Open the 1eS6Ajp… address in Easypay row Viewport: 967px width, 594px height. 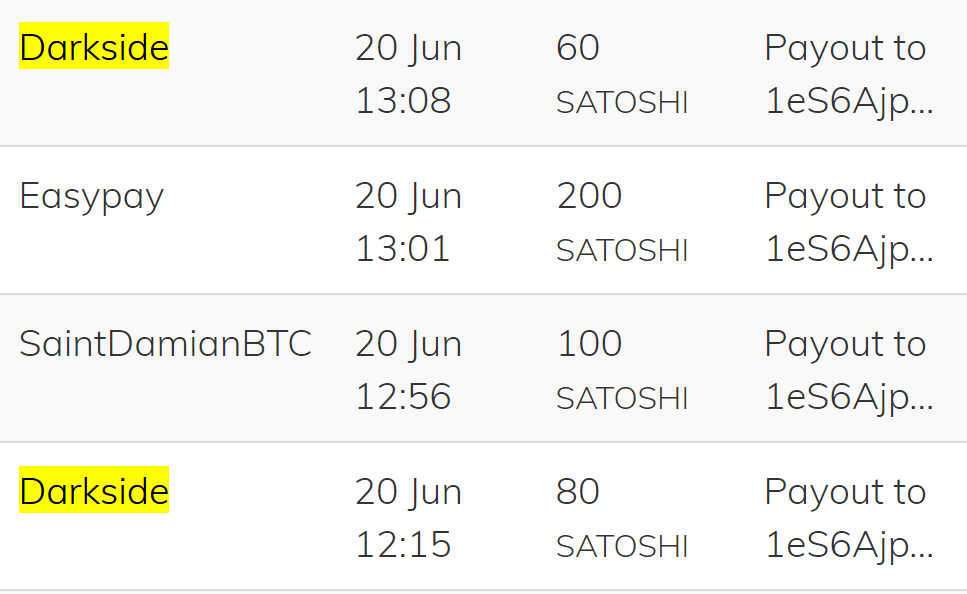tap(848, 250)
